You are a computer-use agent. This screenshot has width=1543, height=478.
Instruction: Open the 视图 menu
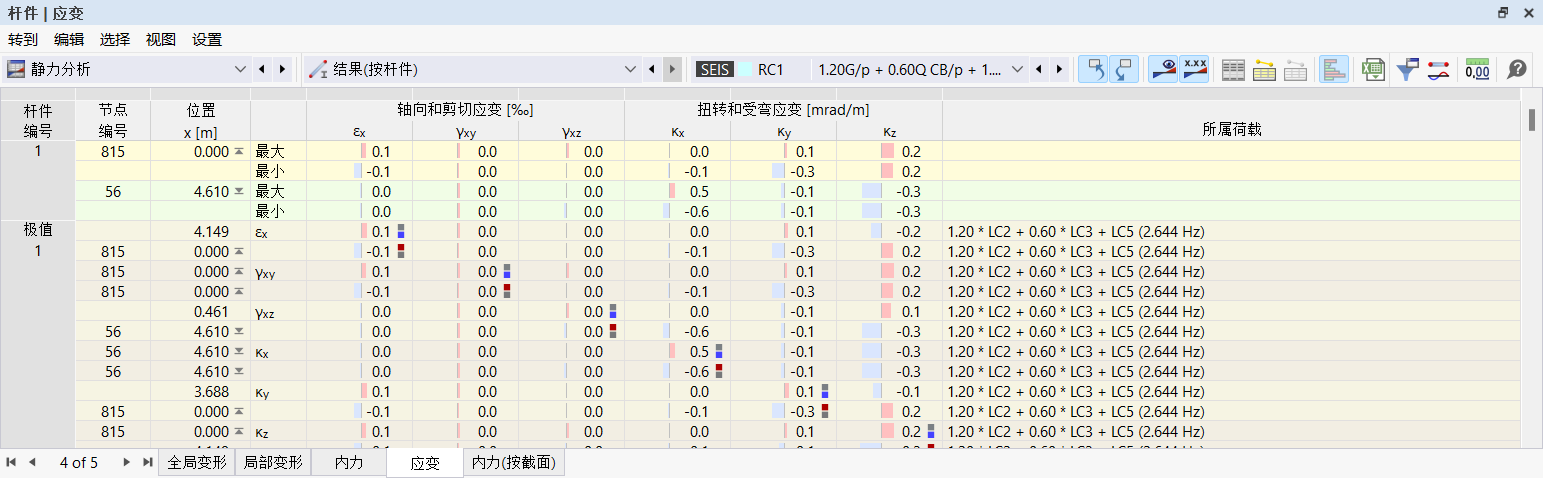[161, 40]
